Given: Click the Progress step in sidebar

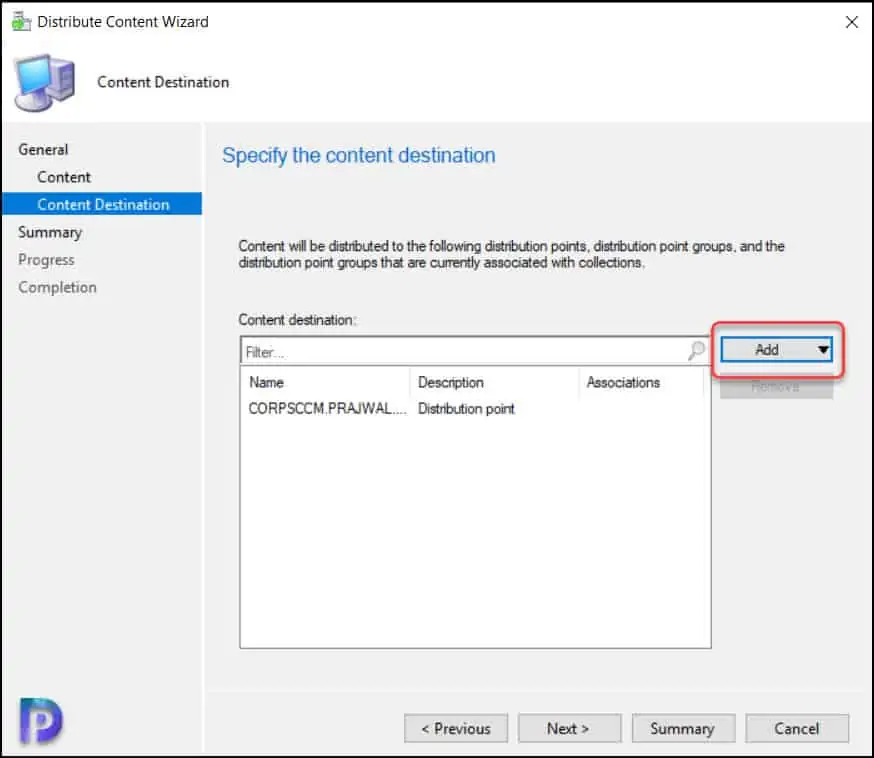Looking at the screenshot, I should coord(46,260).
